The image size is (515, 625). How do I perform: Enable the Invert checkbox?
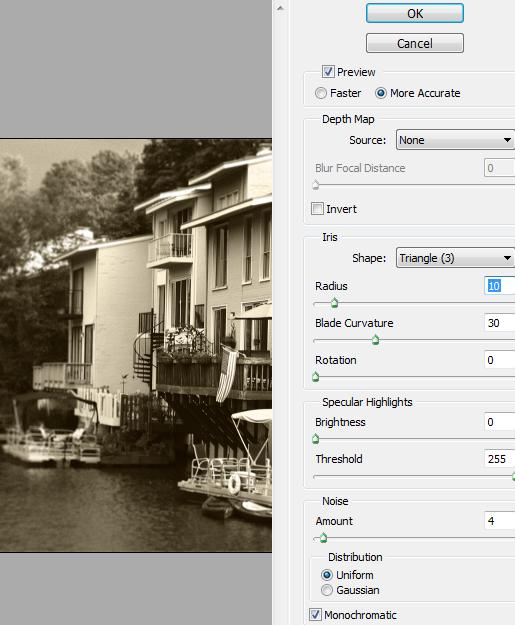(x=317, y=208)
